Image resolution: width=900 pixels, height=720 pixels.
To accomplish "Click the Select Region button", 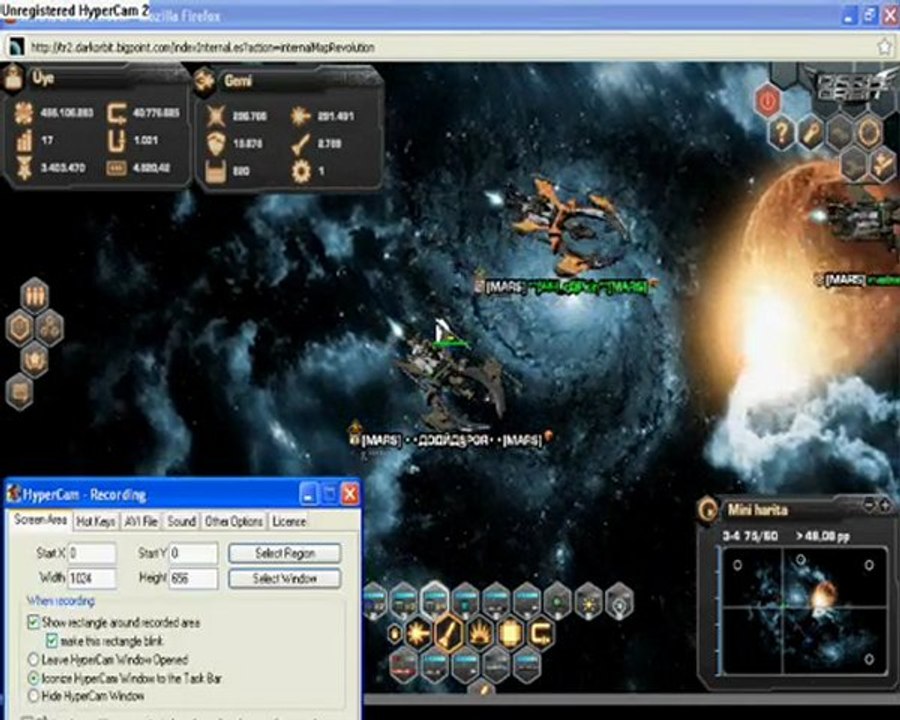I will pos(285,553).
